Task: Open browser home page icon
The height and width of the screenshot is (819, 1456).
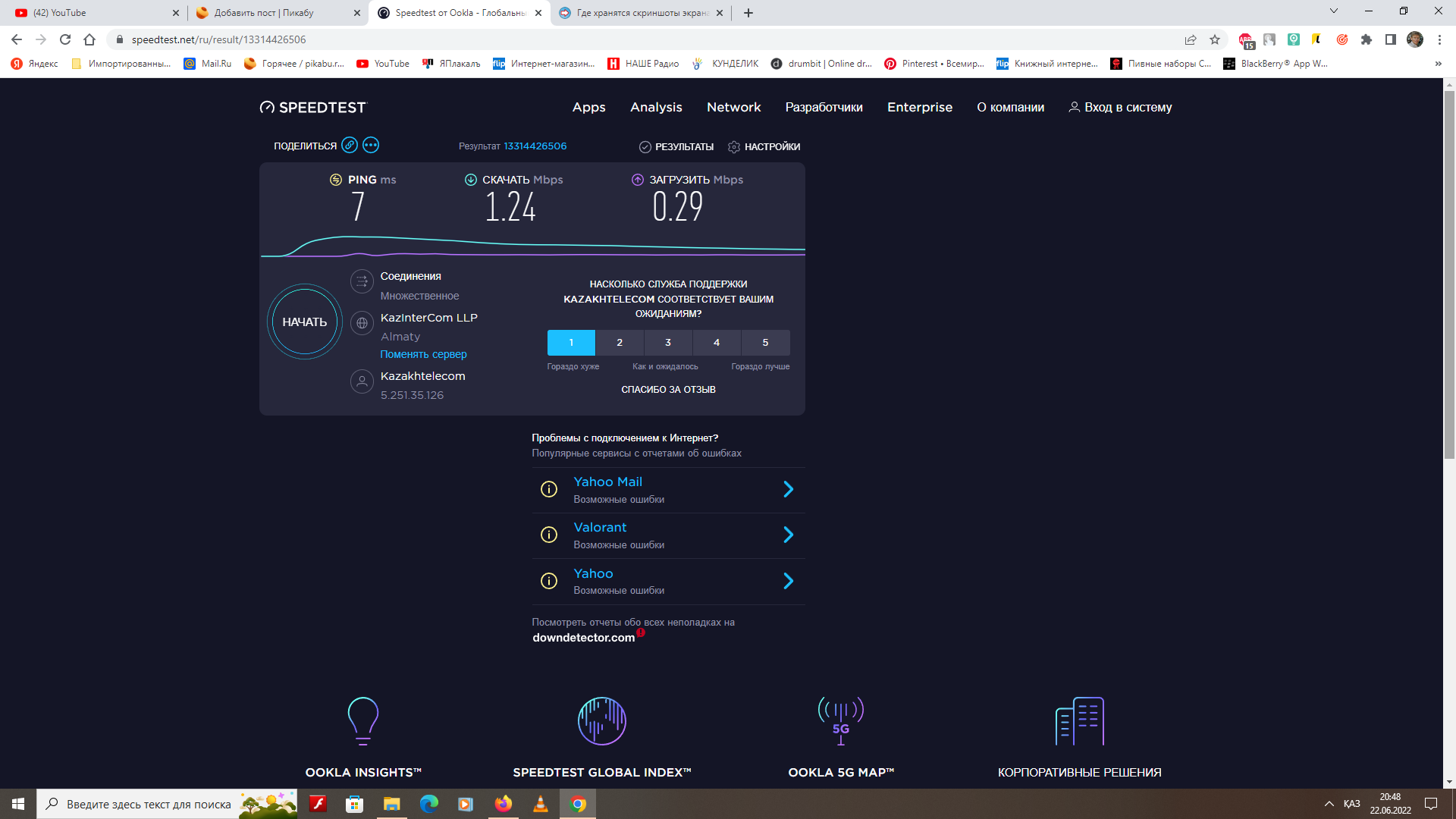Action: 89,39
